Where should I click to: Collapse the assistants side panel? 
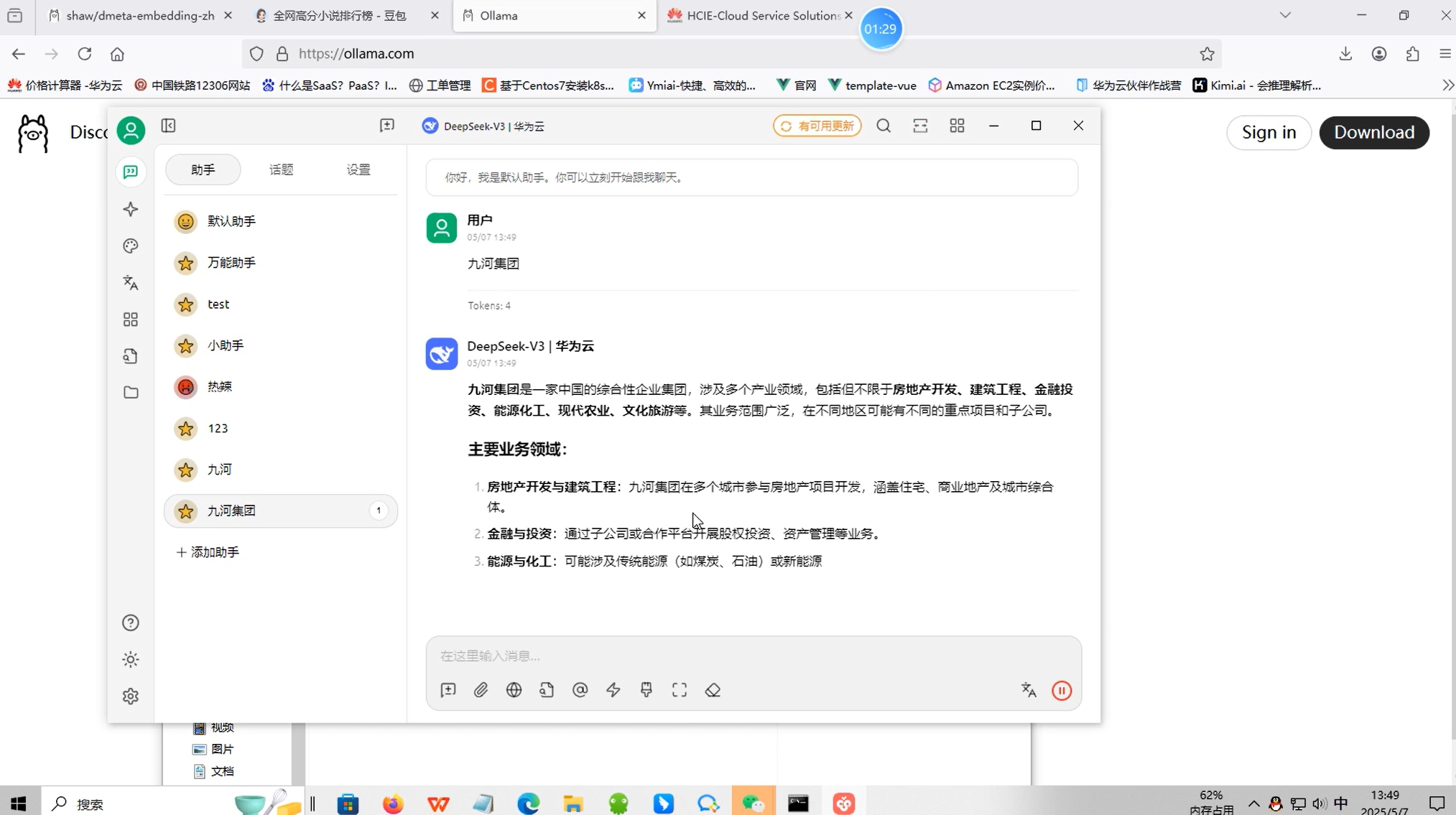(169, 126)
